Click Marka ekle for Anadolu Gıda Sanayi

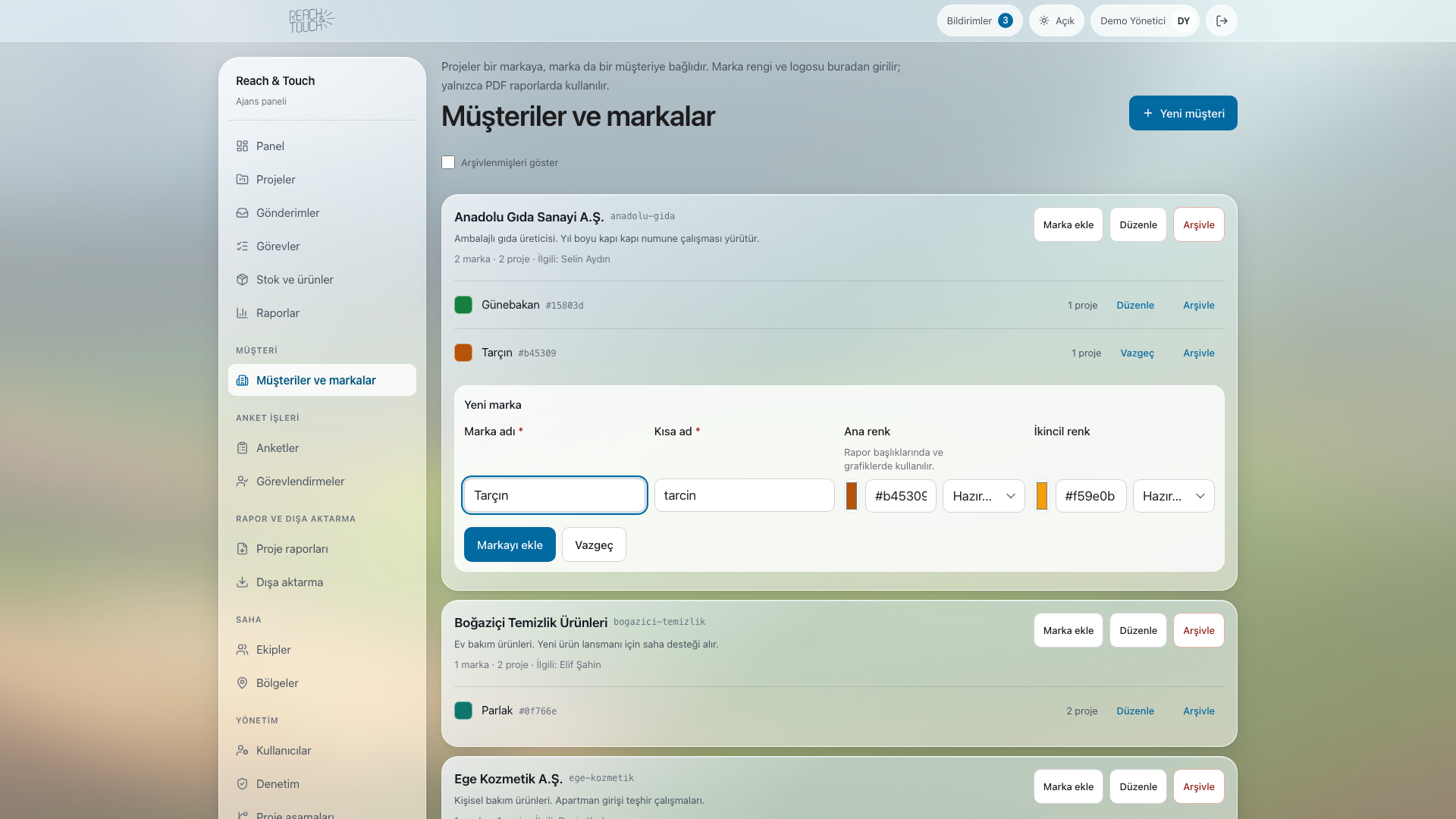pyautogui.click(x=1068, y=224)
